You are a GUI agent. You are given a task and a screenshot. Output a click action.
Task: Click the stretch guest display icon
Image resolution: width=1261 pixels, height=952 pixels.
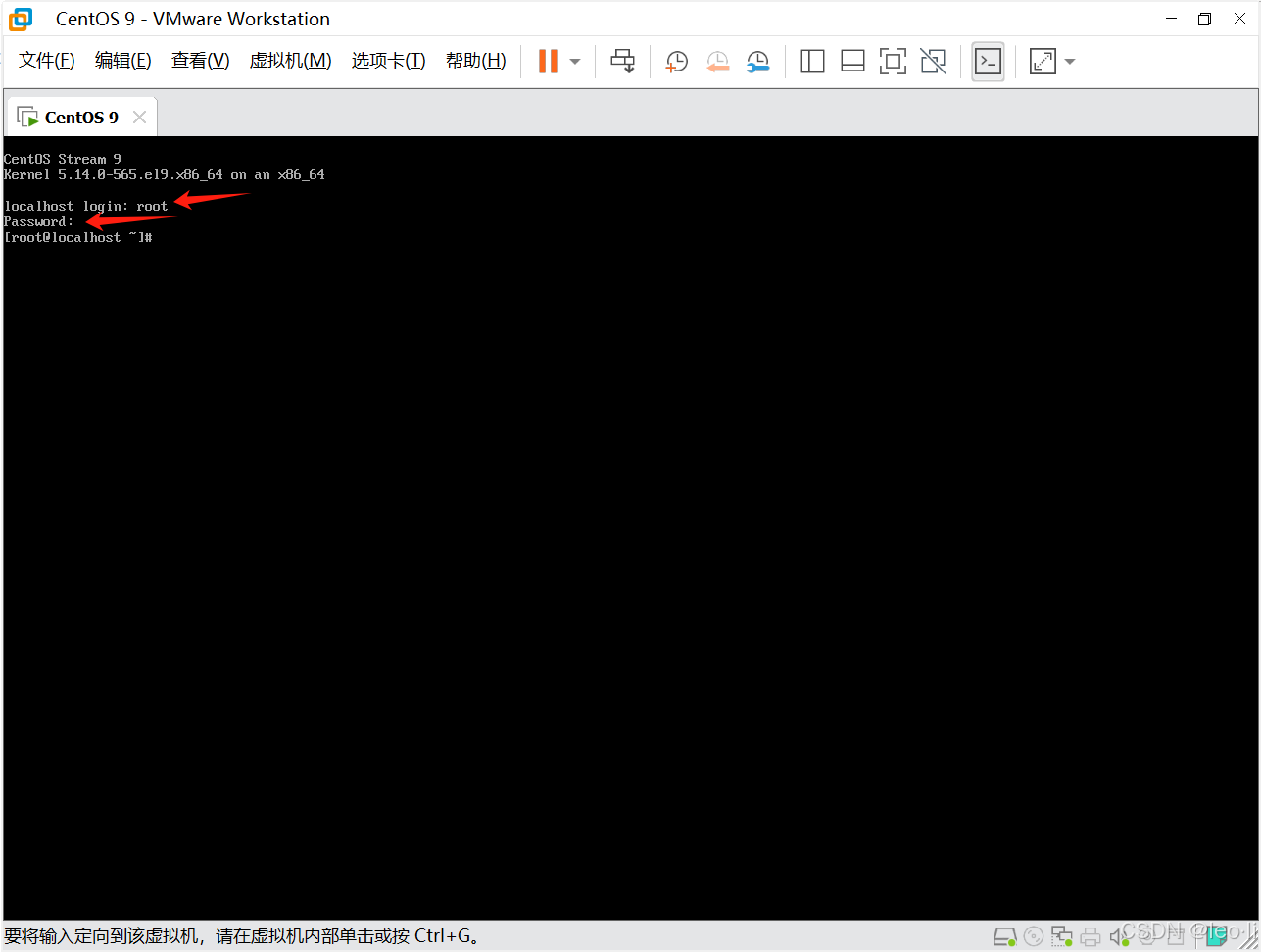pyautogui.click(x=1043, y=61)
